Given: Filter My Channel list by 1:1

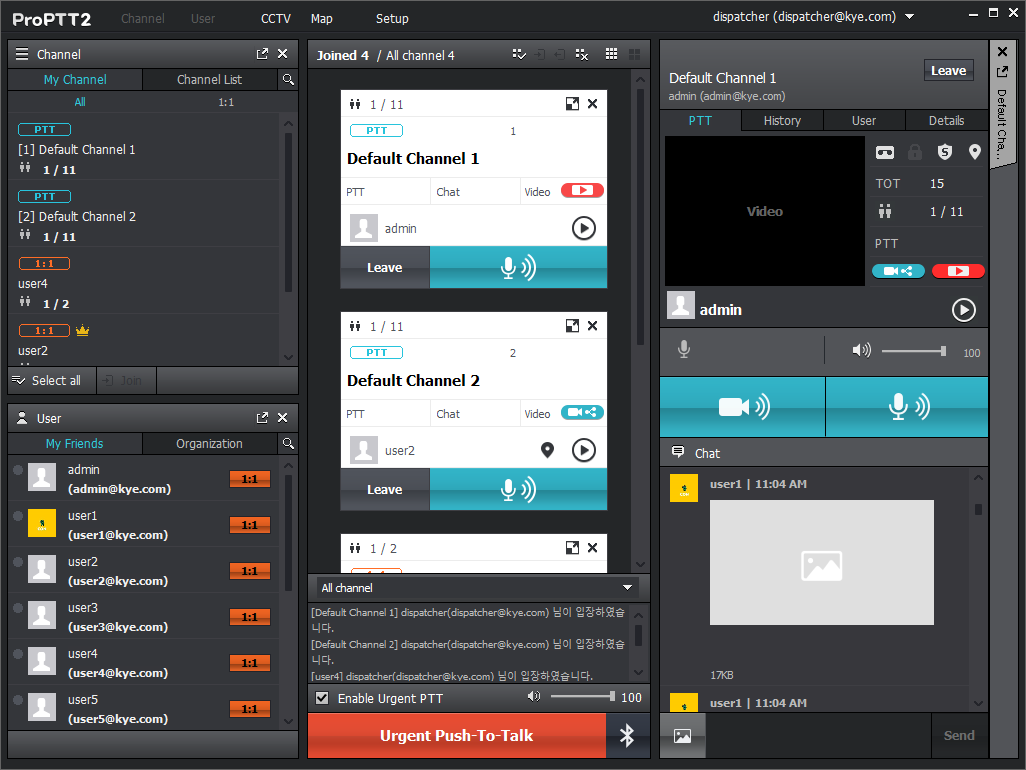Looking at the screenshot, I should 226,102.
